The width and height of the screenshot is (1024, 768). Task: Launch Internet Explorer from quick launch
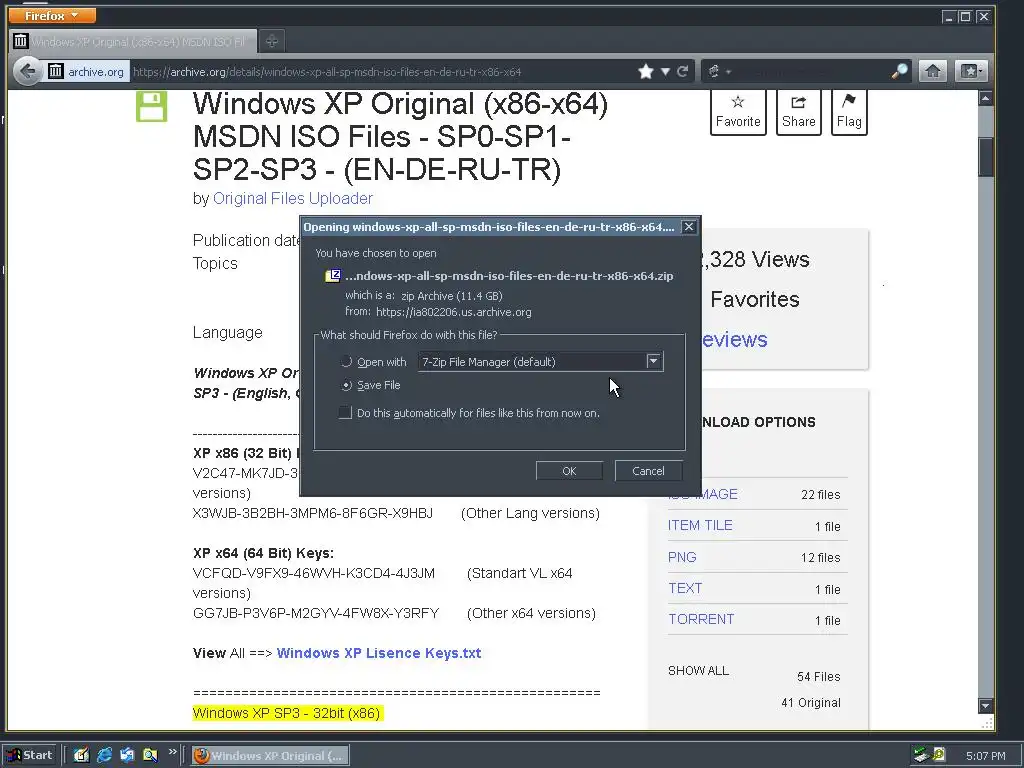pos(104,755)
